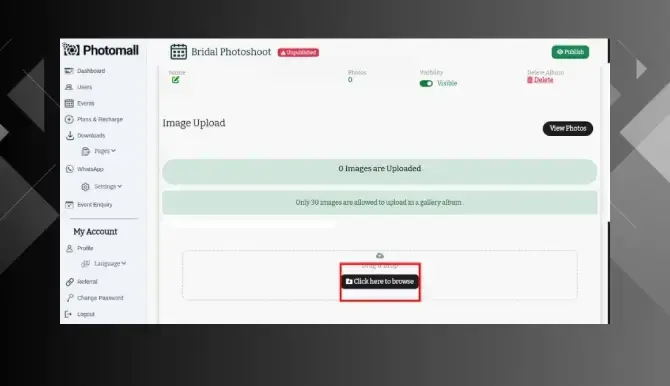Expand the Pages submenu chevron
Viewport: 670px width, 386px height.
[113, 151]
